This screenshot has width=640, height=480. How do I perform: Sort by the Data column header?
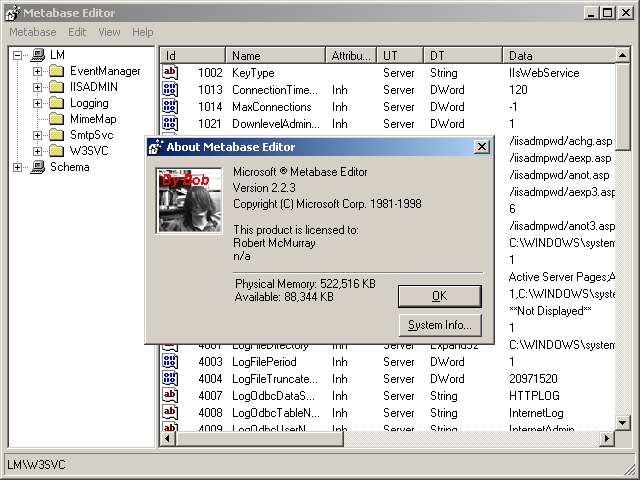(x=559, y=56)
